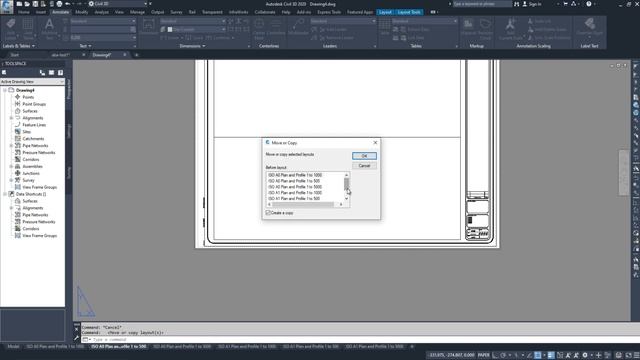
Task: Click the Undo arrow in the quick access toolbar
Action: (68, 4)
